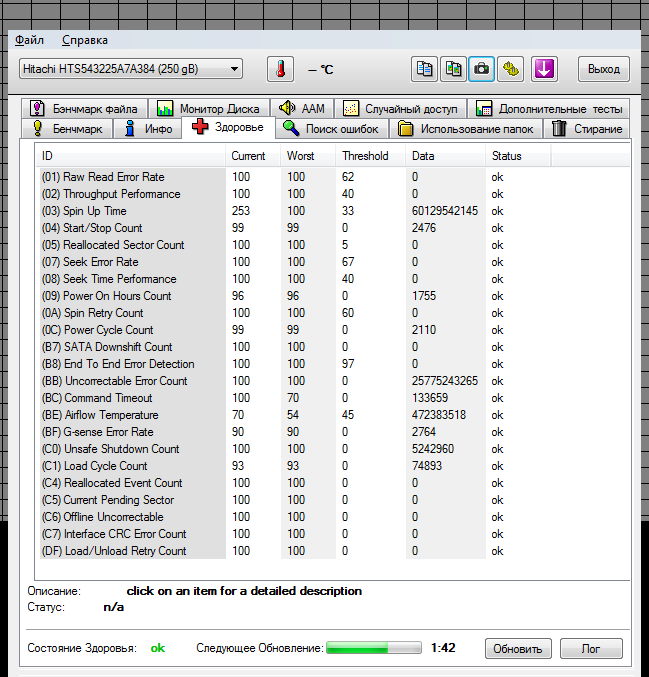Switch to the Дополнительные тесты tab
This screenshot has height=677, width=649.
coord(548,108)
